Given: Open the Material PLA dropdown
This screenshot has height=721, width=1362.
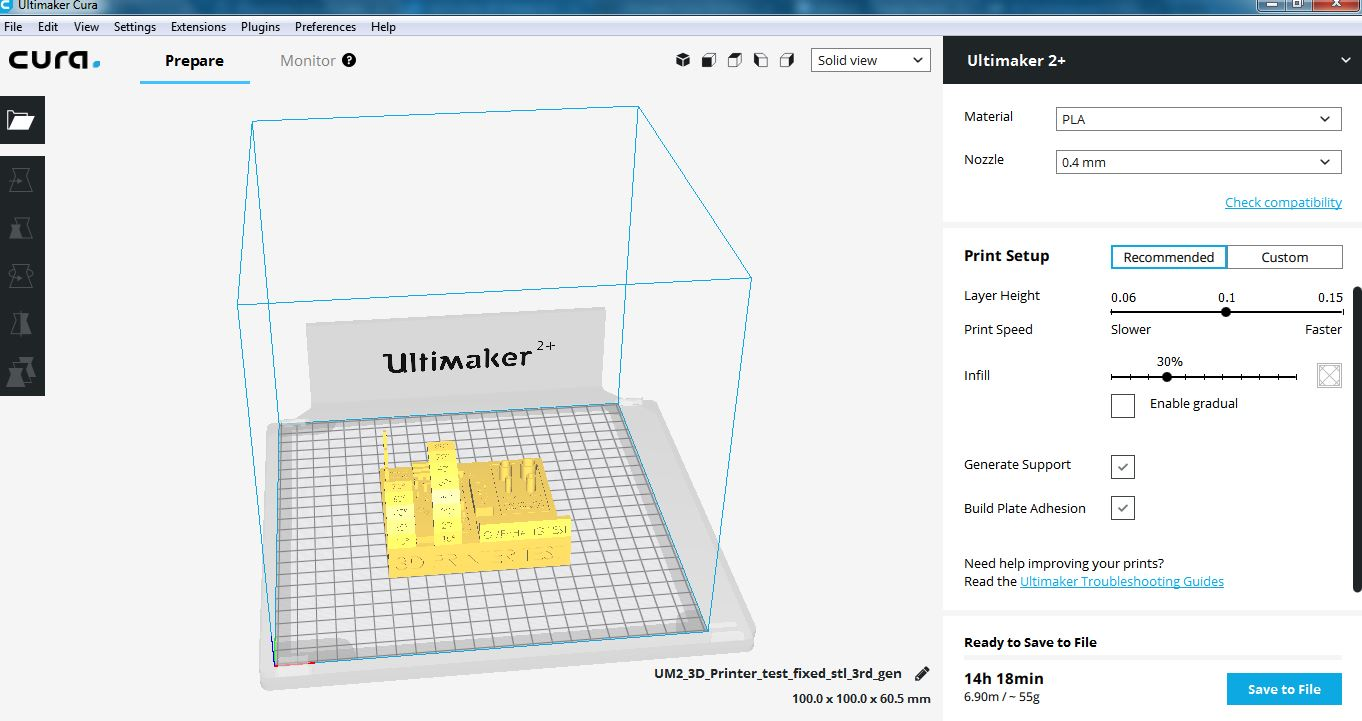Looking at the screenshot, I should click(1199, 119).
